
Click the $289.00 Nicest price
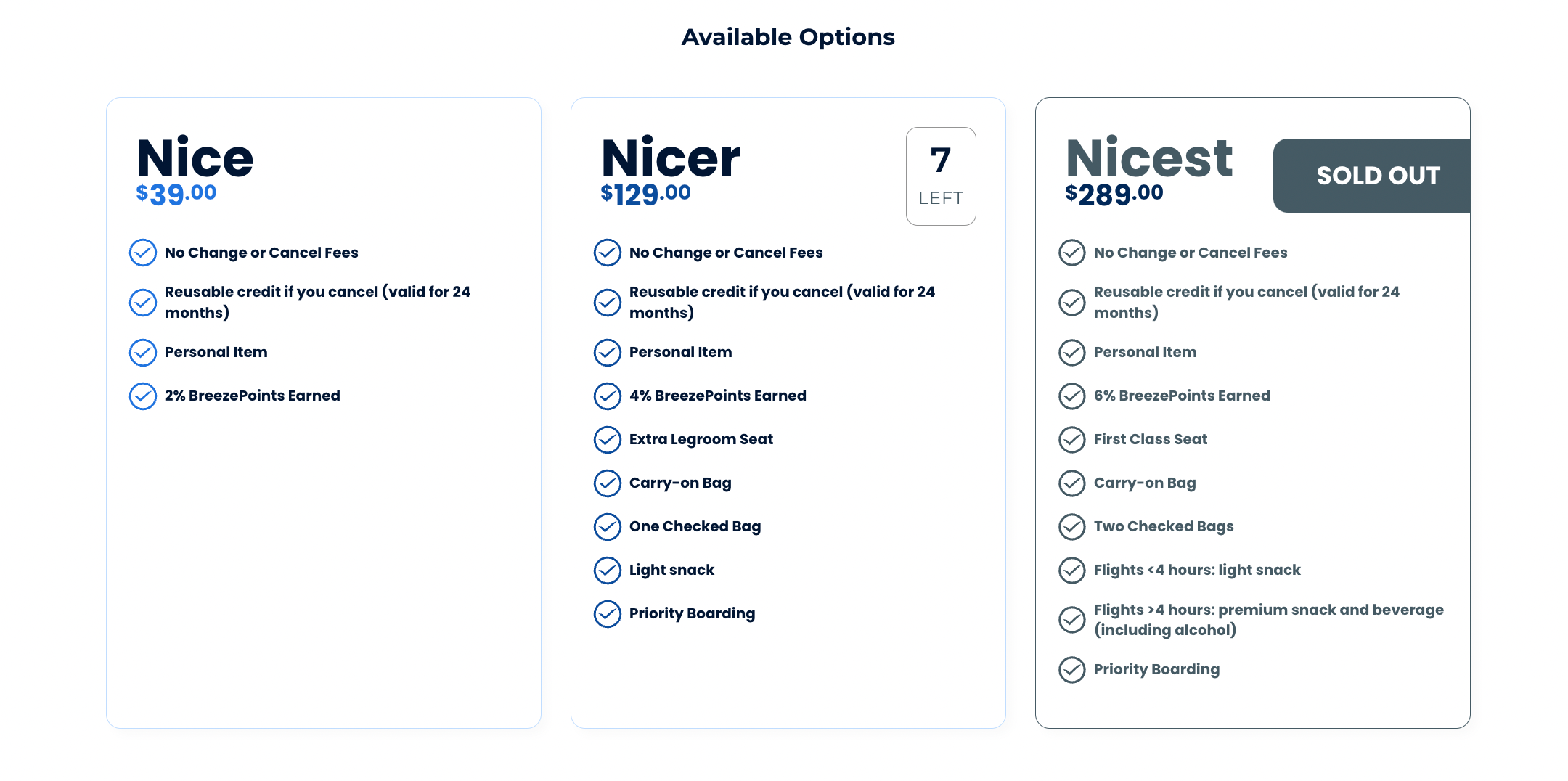1114,194
